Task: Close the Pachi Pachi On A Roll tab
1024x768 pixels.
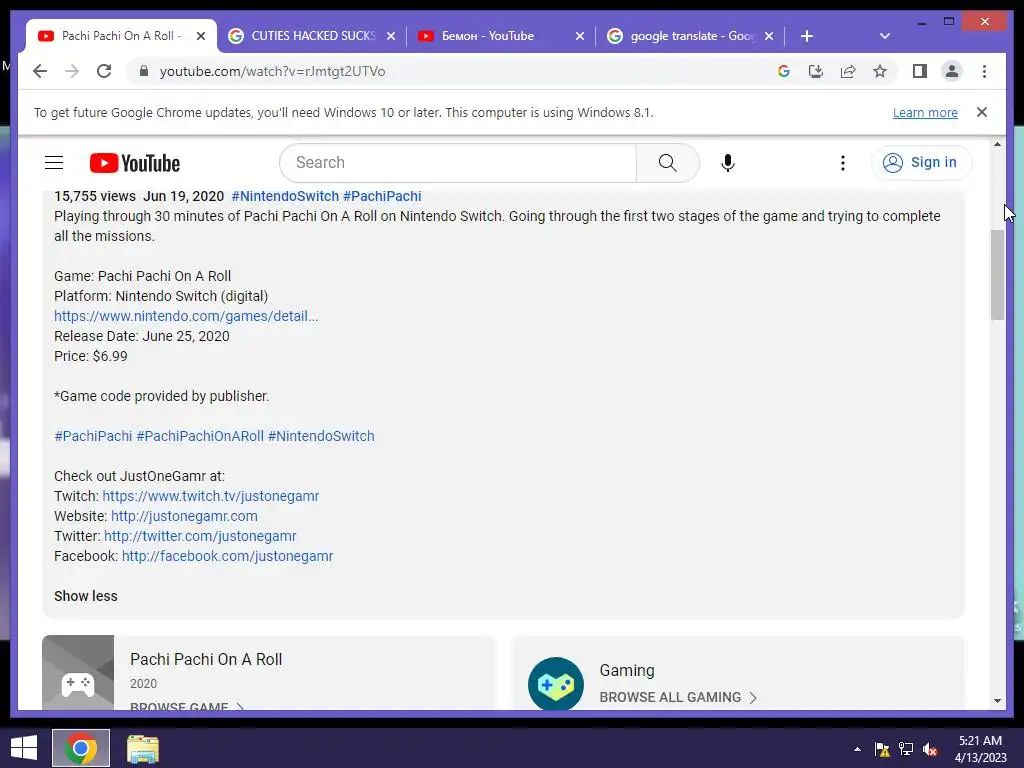Action: [201, 36]
